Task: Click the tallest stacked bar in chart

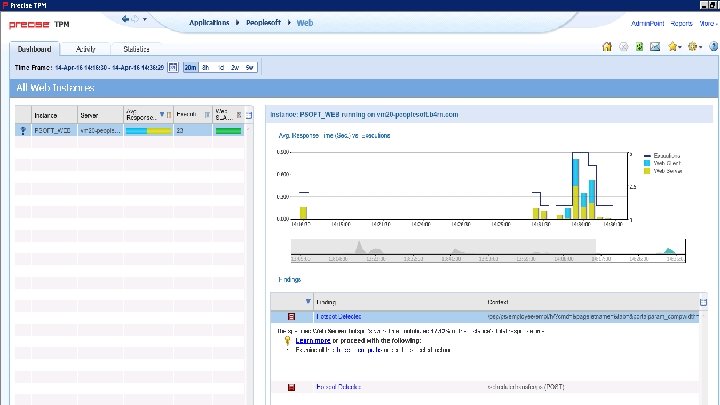Action: [575, 189]
